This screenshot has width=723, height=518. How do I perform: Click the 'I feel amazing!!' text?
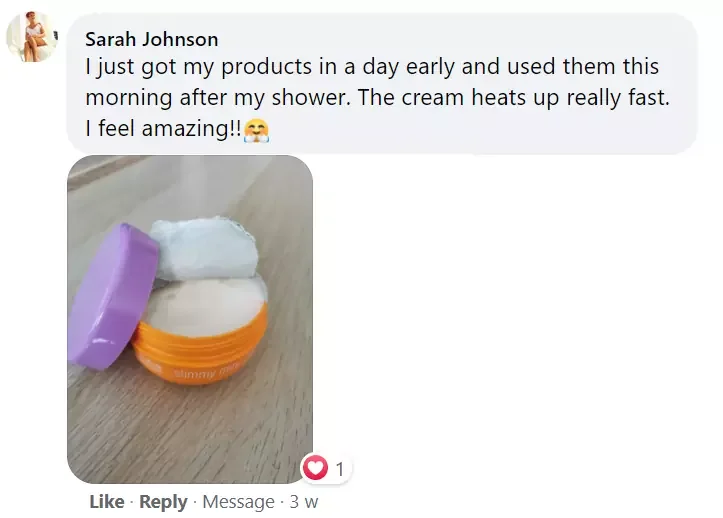point(163,128)
